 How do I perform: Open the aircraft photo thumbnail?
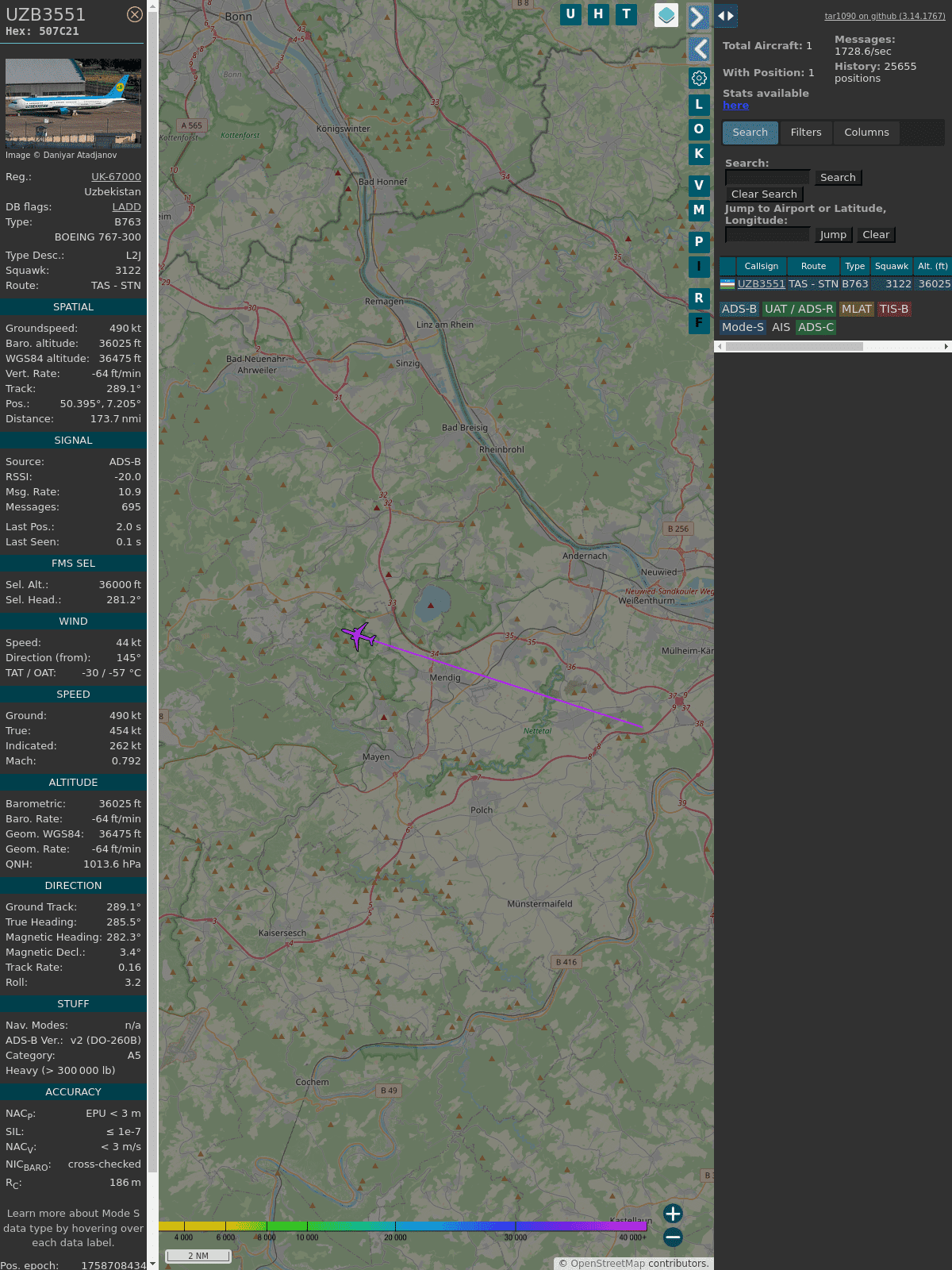click(73, 103)
